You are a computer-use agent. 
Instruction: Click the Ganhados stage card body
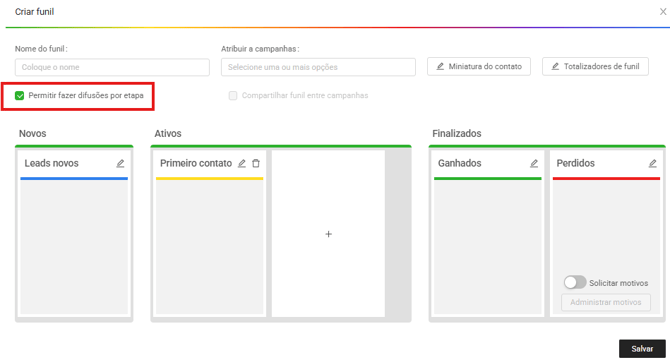coord(488,247)
